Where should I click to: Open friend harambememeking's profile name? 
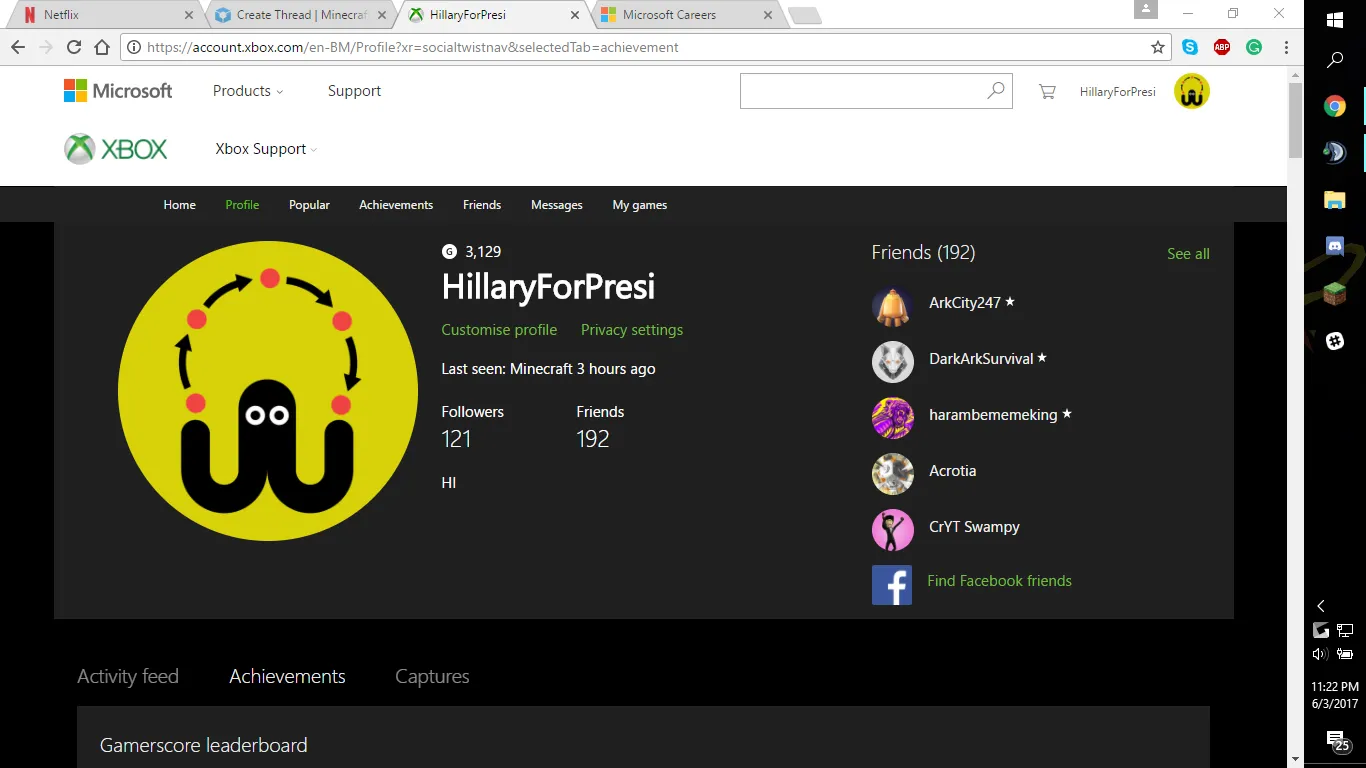click(x=993, y=415)
